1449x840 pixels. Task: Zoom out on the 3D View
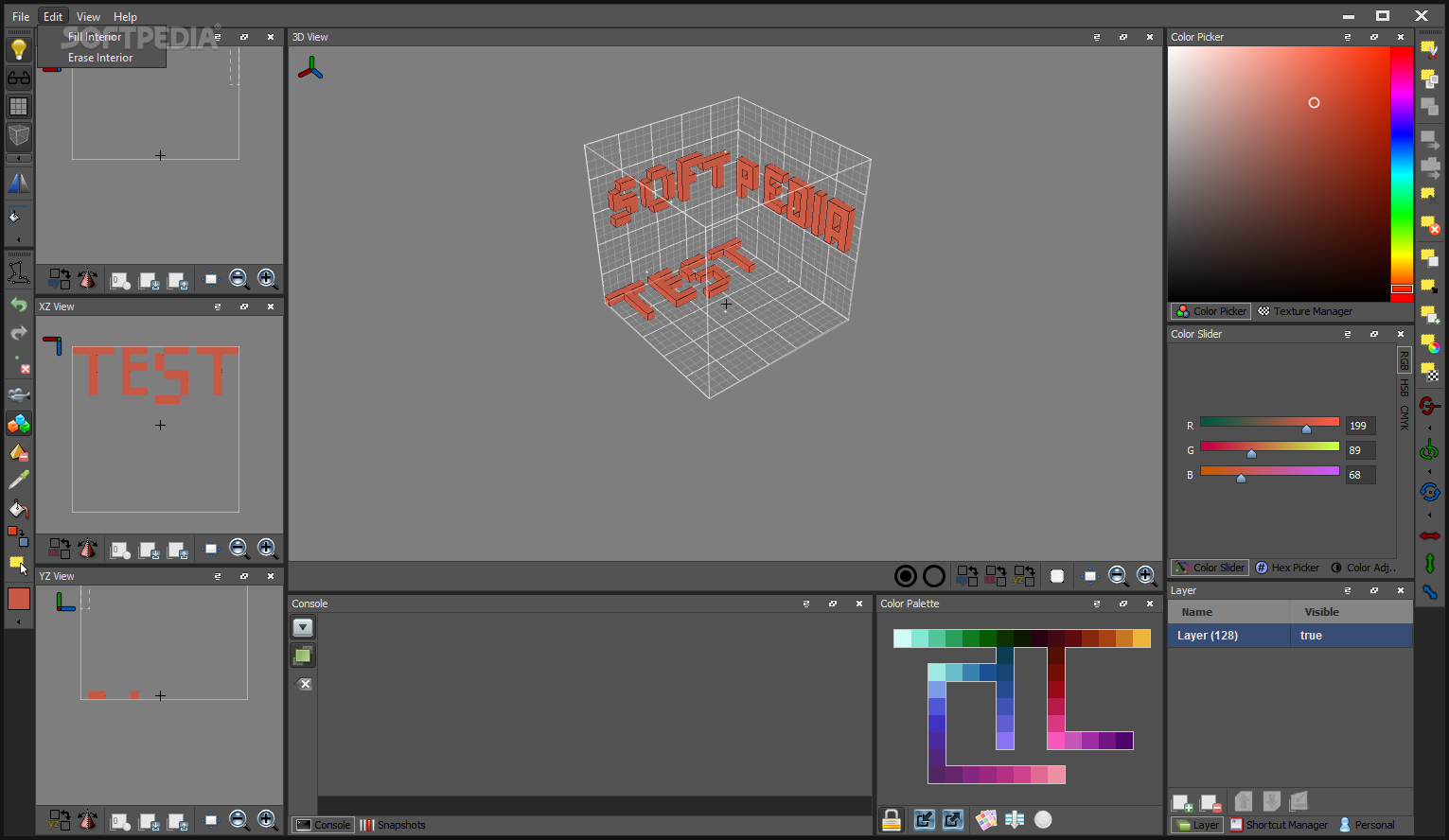(1118, 575)
